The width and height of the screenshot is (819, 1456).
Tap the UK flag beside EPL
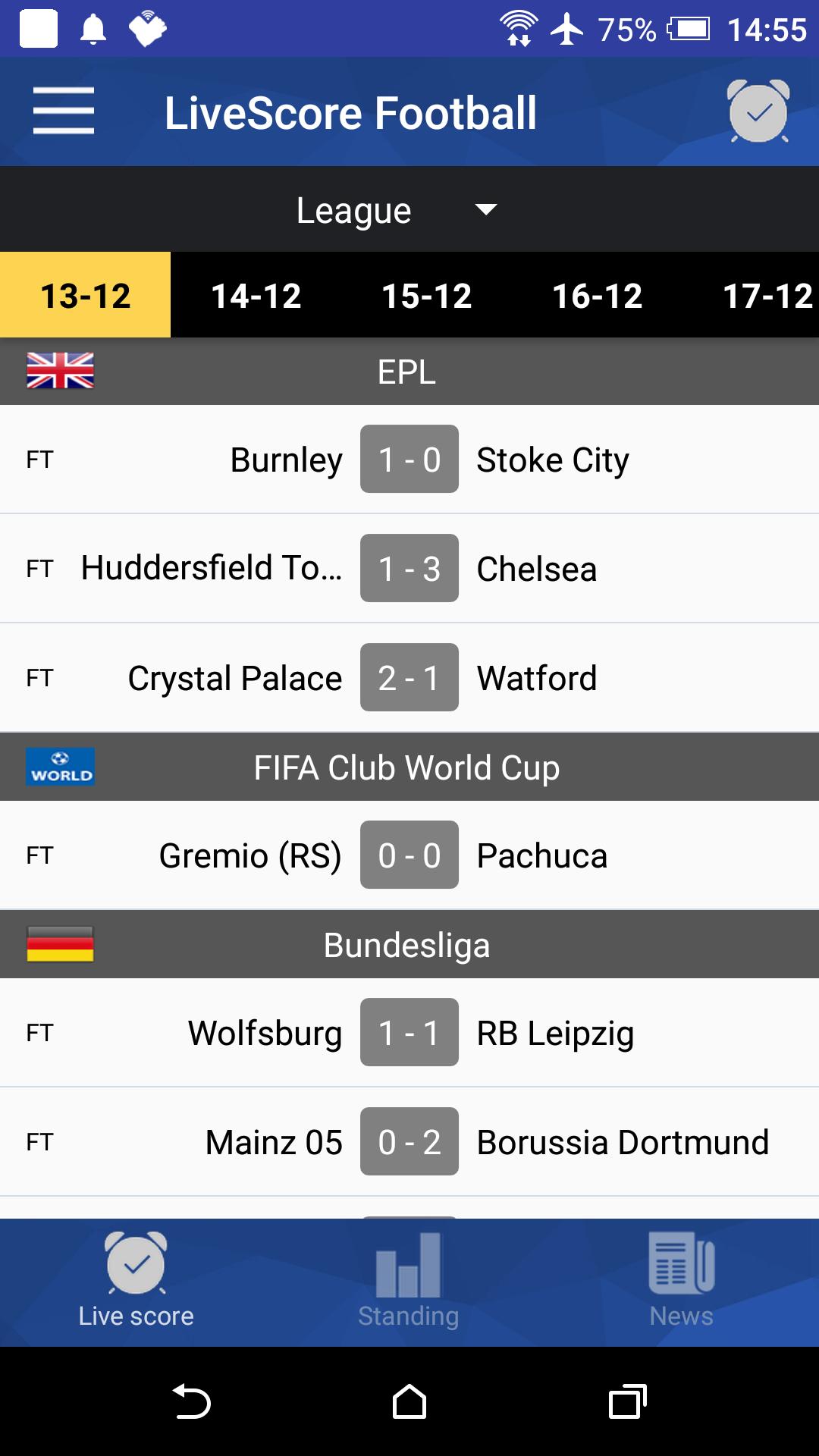pyautogui.click(x=61, y=371)
